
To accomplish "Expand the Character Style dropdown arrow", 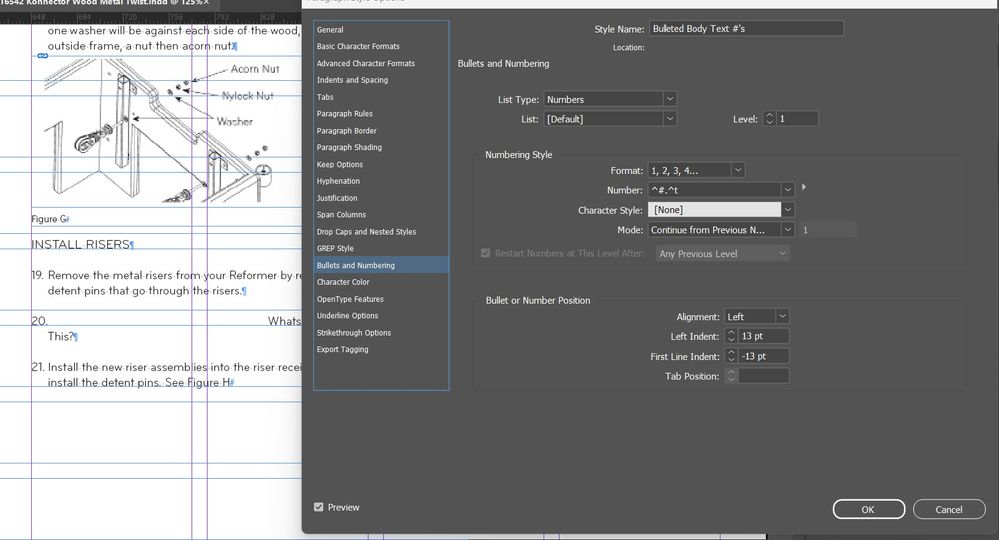I will click(x=787, y=210).
